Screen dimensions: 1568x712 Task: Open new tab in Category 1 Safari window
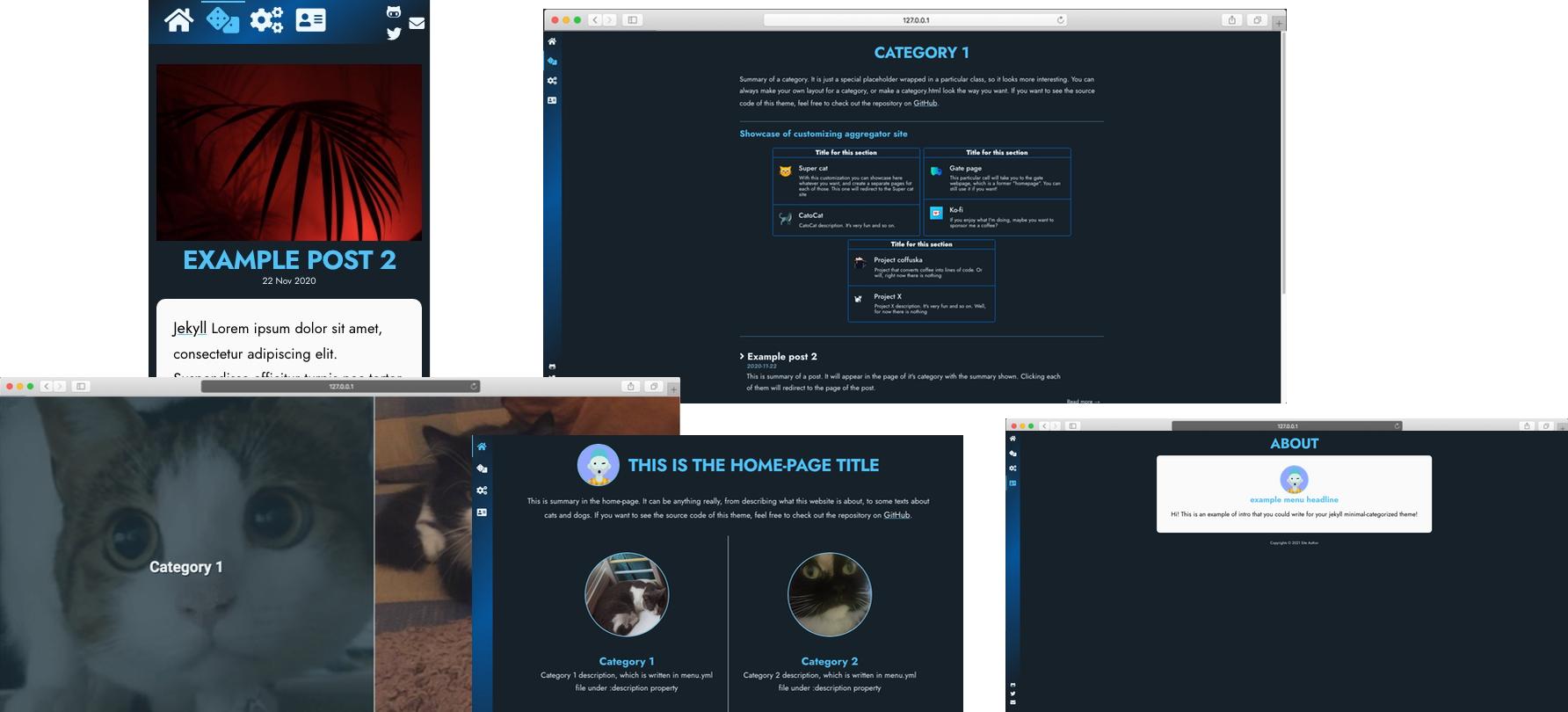click(x=1279, y=23)
